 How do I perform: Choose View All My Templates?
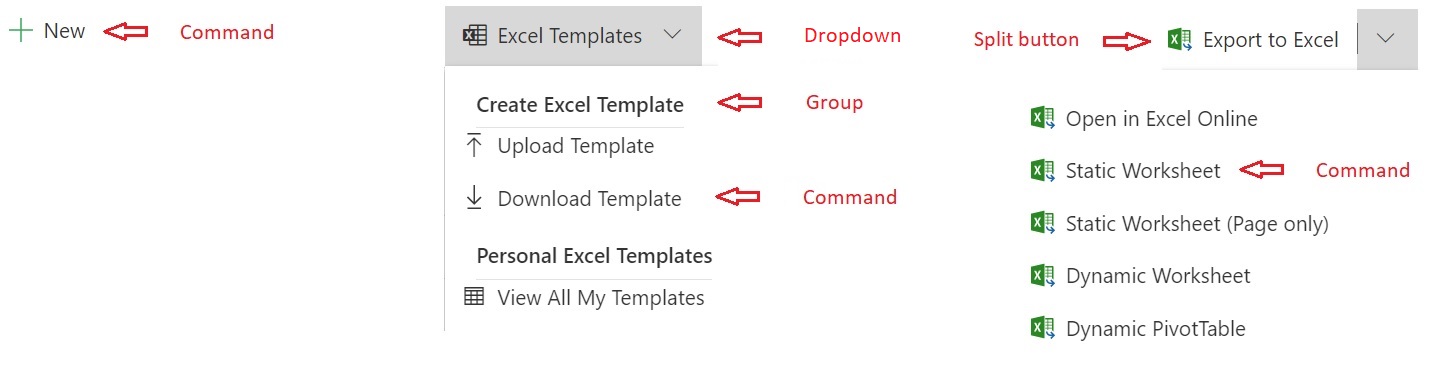tap(585, 297)
